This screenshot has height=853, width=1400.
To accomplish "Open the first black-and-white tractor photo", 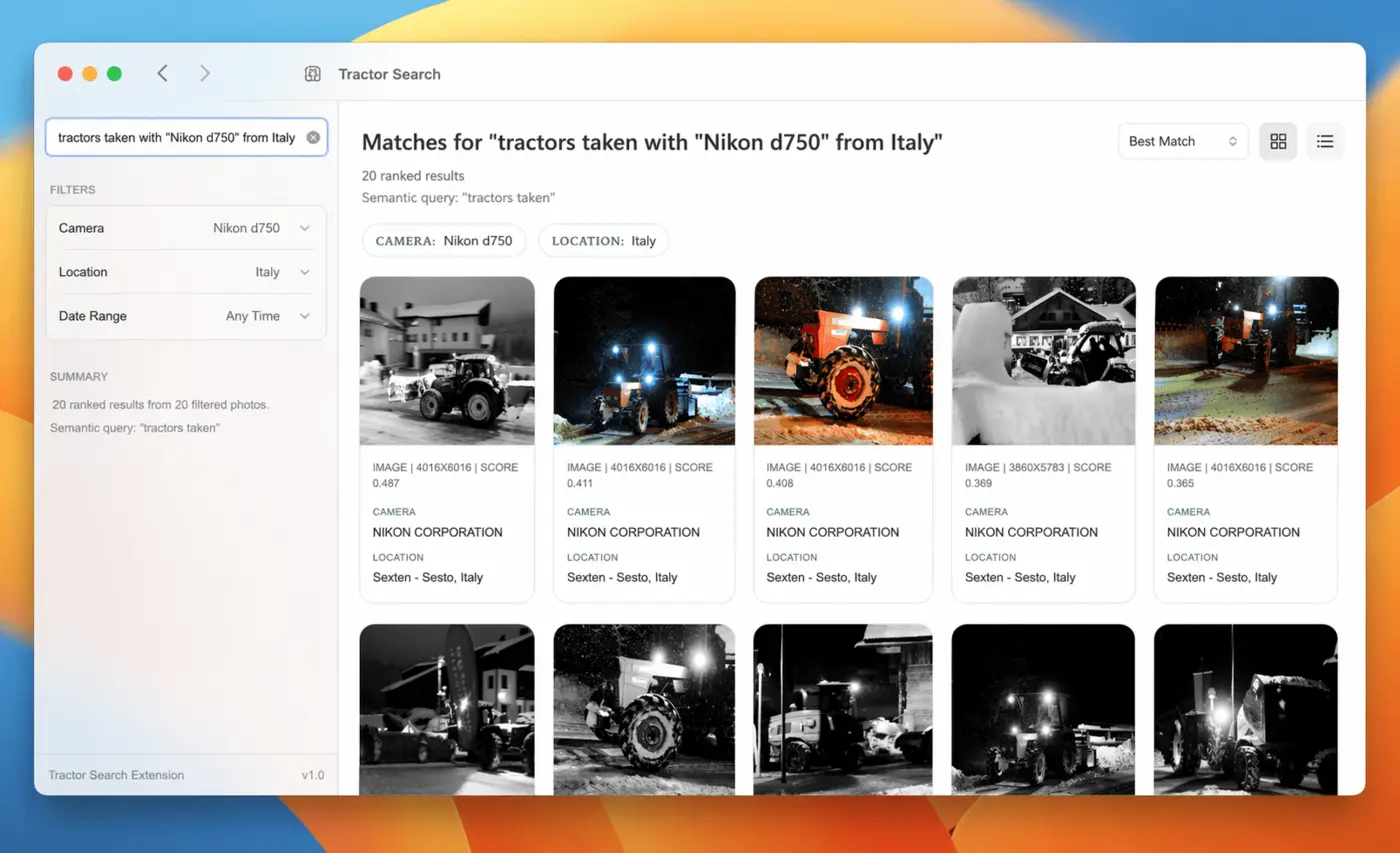I will click(447, 361).
